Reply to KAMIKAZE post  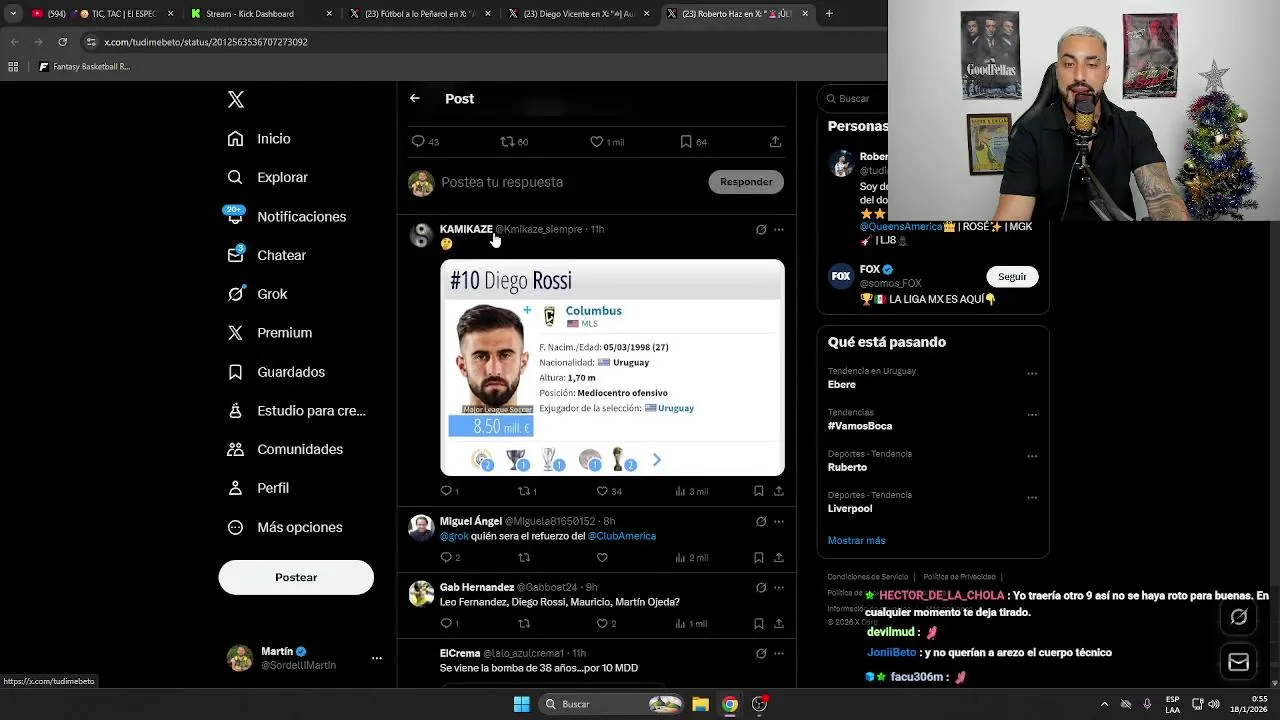pos(446,491)
